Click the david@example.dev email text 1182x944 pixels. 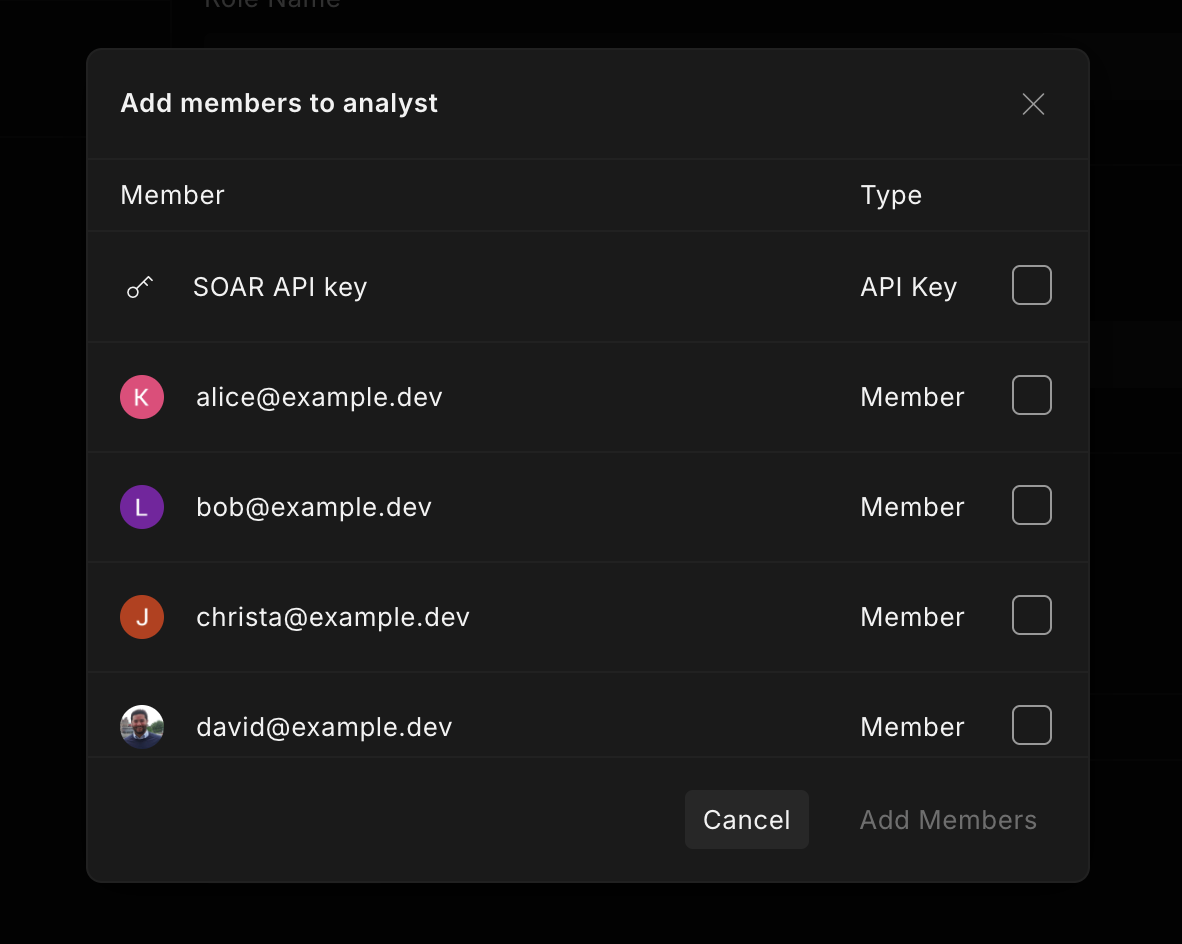[324, 727]
